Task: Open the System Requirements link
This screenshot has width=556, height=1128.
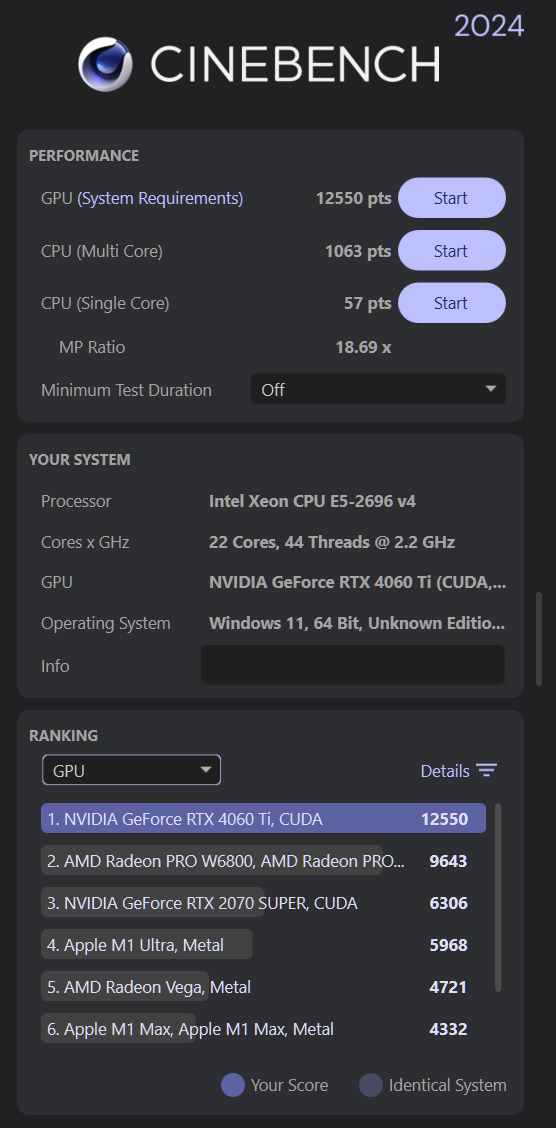Action: pyautogui.click(x=160, y=198)
